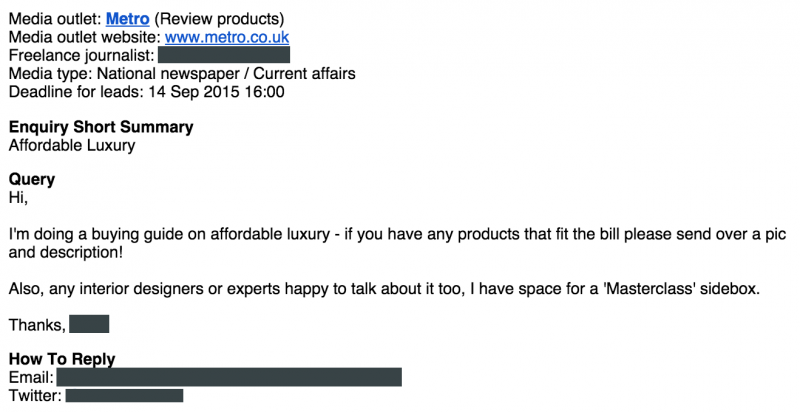Click the Twitter: label
Screen dimensions: 800x412
(36, 396)
